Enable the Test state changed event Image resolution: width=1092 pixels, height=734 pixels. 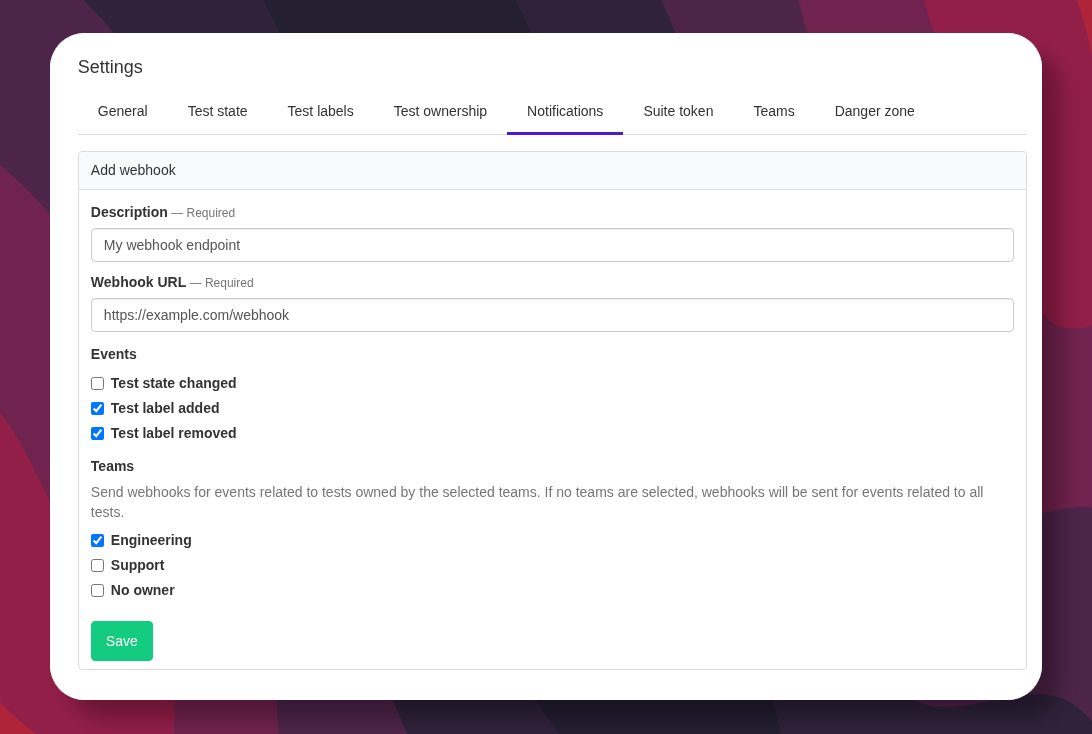coord(97,383)
